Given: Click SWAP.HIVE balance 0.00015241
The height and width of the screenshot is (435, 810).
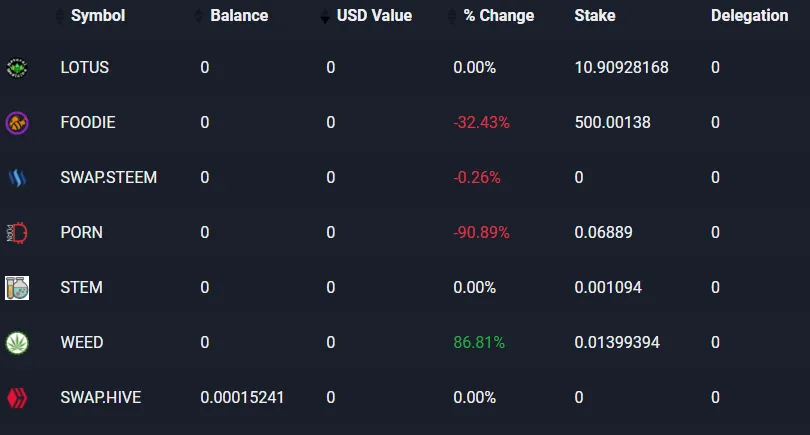Looking at the screenshot, I should [x=242, y=398].
